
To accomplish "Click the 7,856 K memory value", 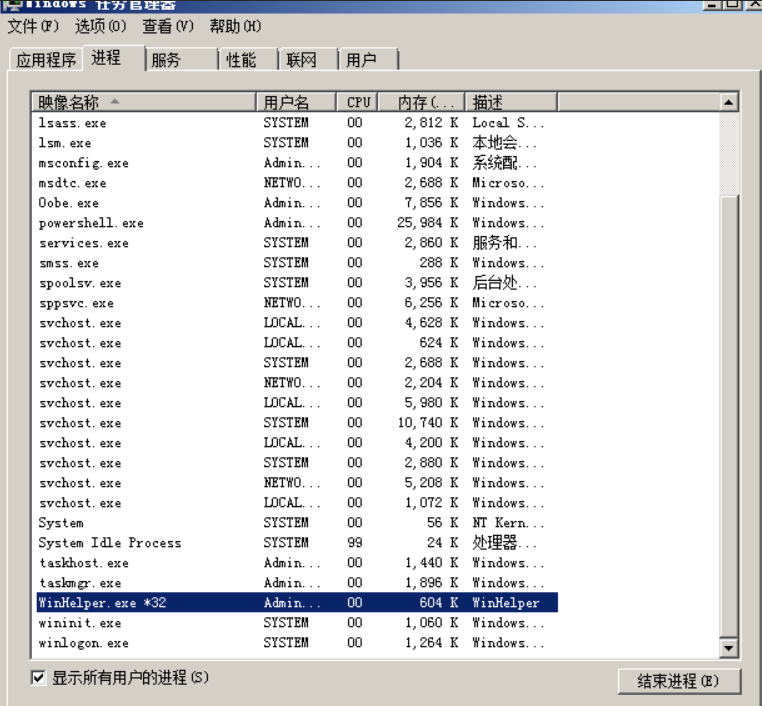I will [431, 203].
